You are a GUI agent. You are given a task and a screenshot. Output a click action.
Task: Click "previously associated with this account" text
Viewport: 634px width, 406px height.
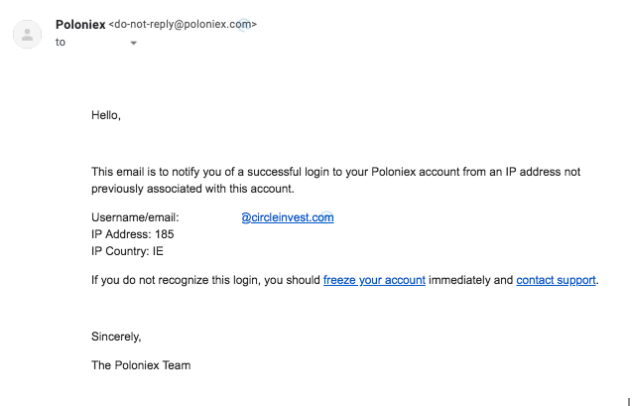[x=192, y=189]
